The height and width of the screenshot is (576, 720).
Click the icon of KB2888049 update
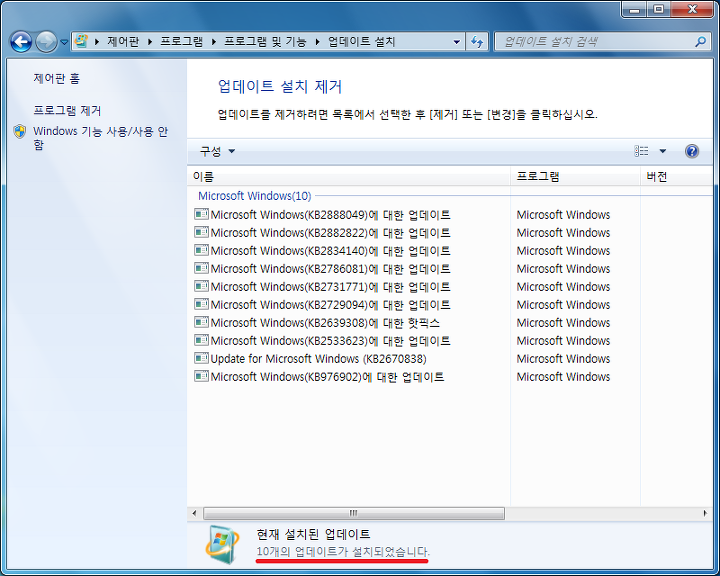click(201, 214)
